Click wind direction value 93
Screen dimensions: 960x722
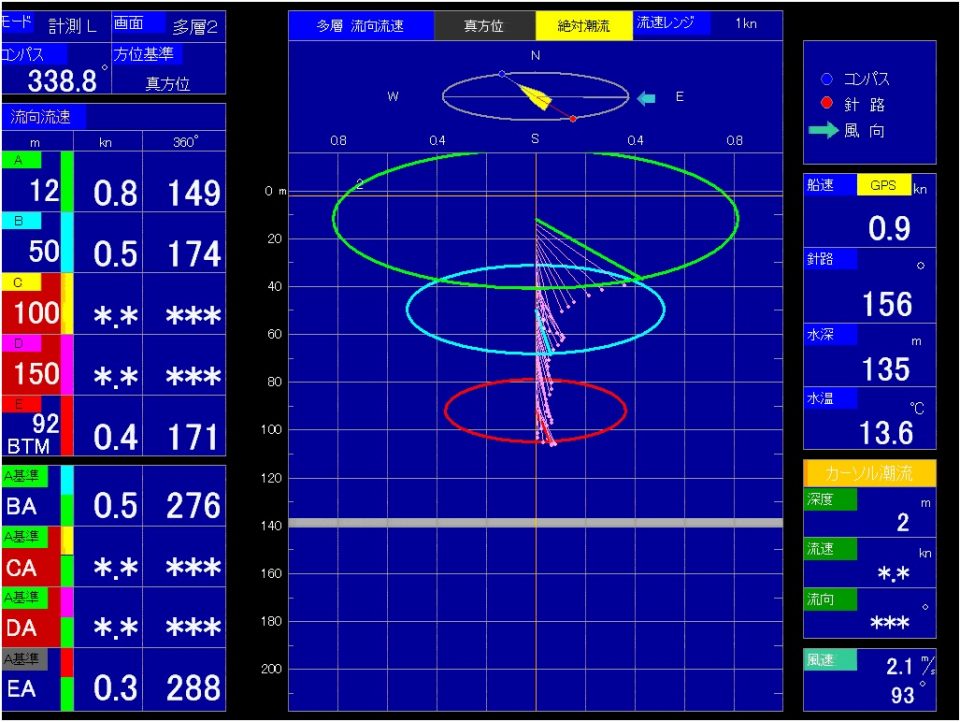(902, 695)
